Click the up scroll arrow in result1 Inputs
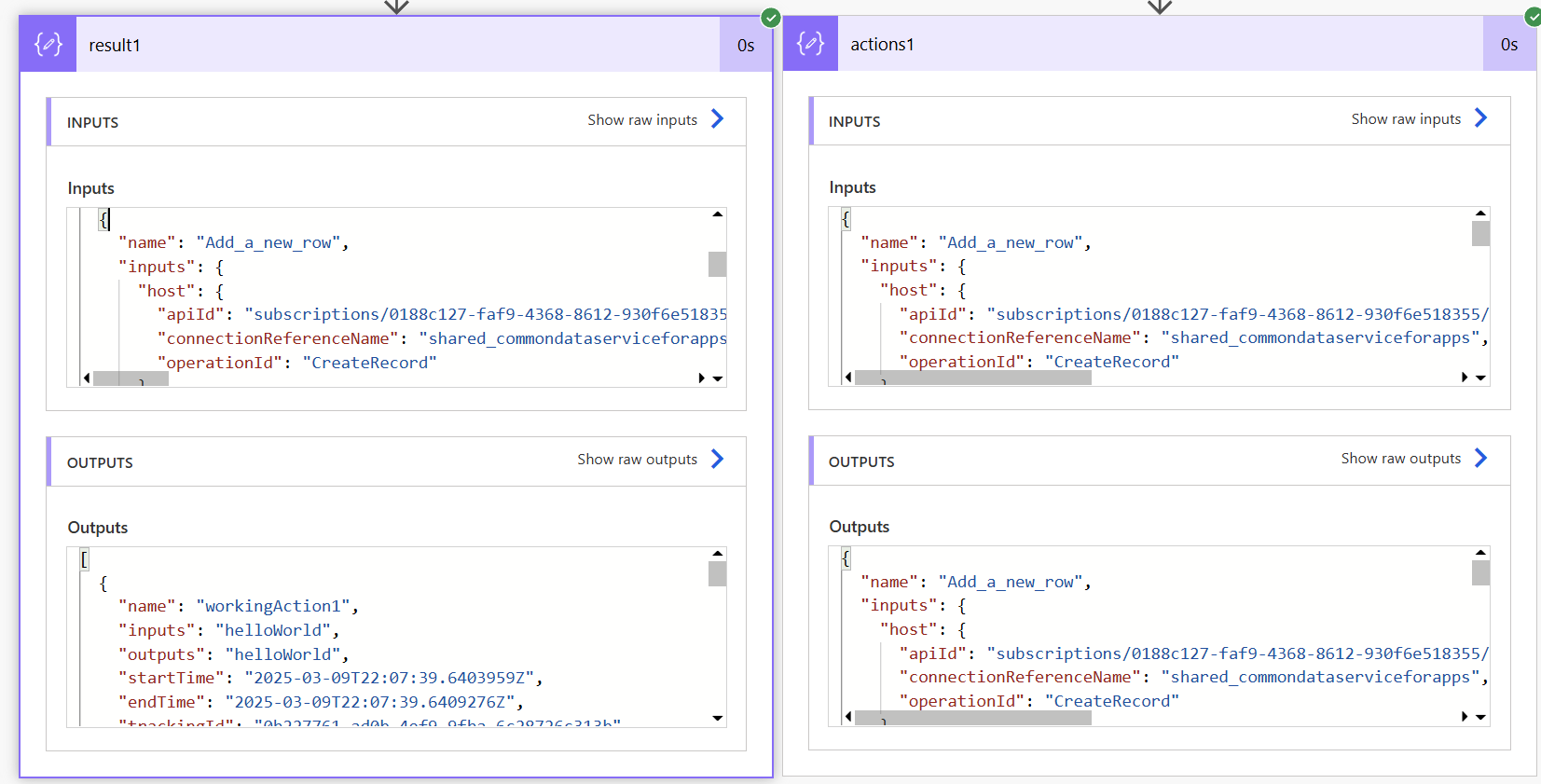 [x=717, y=214]
